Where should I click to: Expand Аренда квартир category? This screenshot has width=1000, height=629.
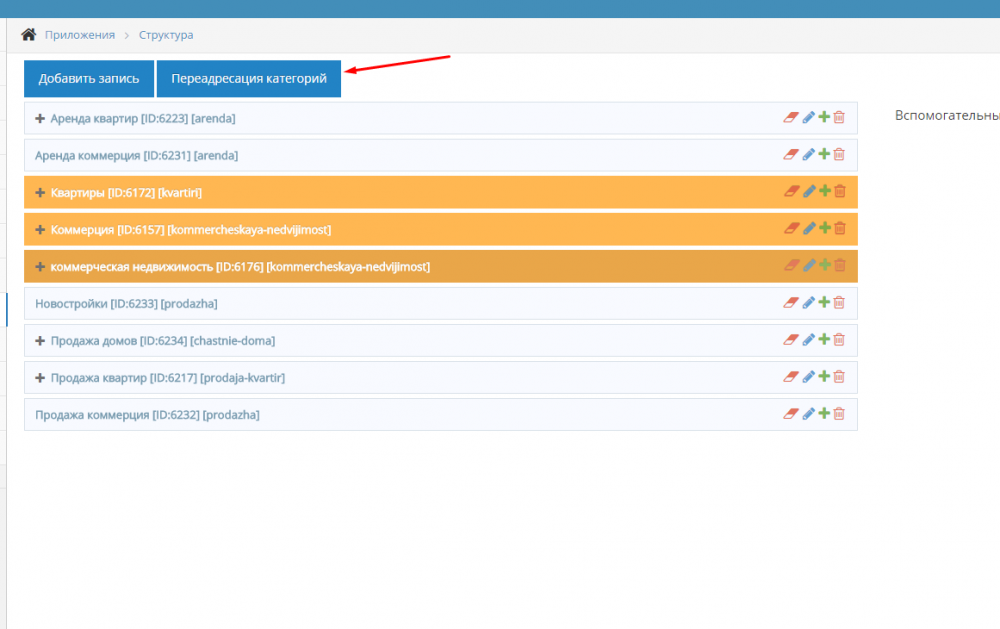pos(40,119)
